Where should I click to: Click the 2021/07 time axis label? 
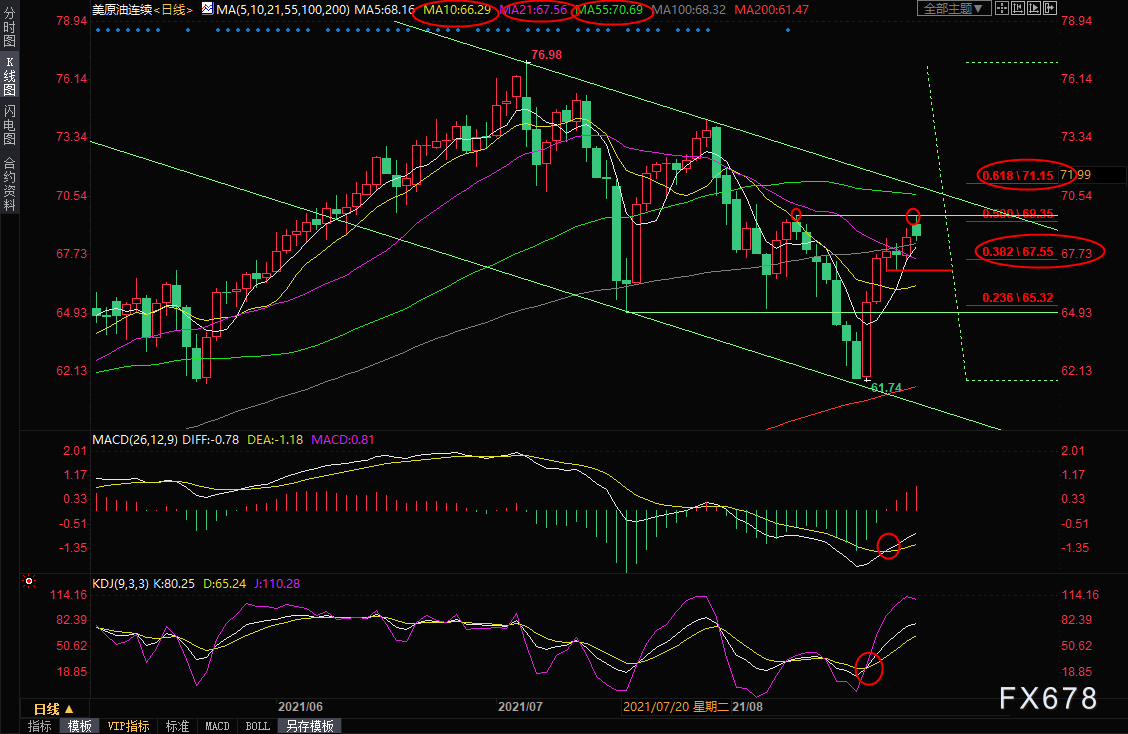(x=520, y=707)
